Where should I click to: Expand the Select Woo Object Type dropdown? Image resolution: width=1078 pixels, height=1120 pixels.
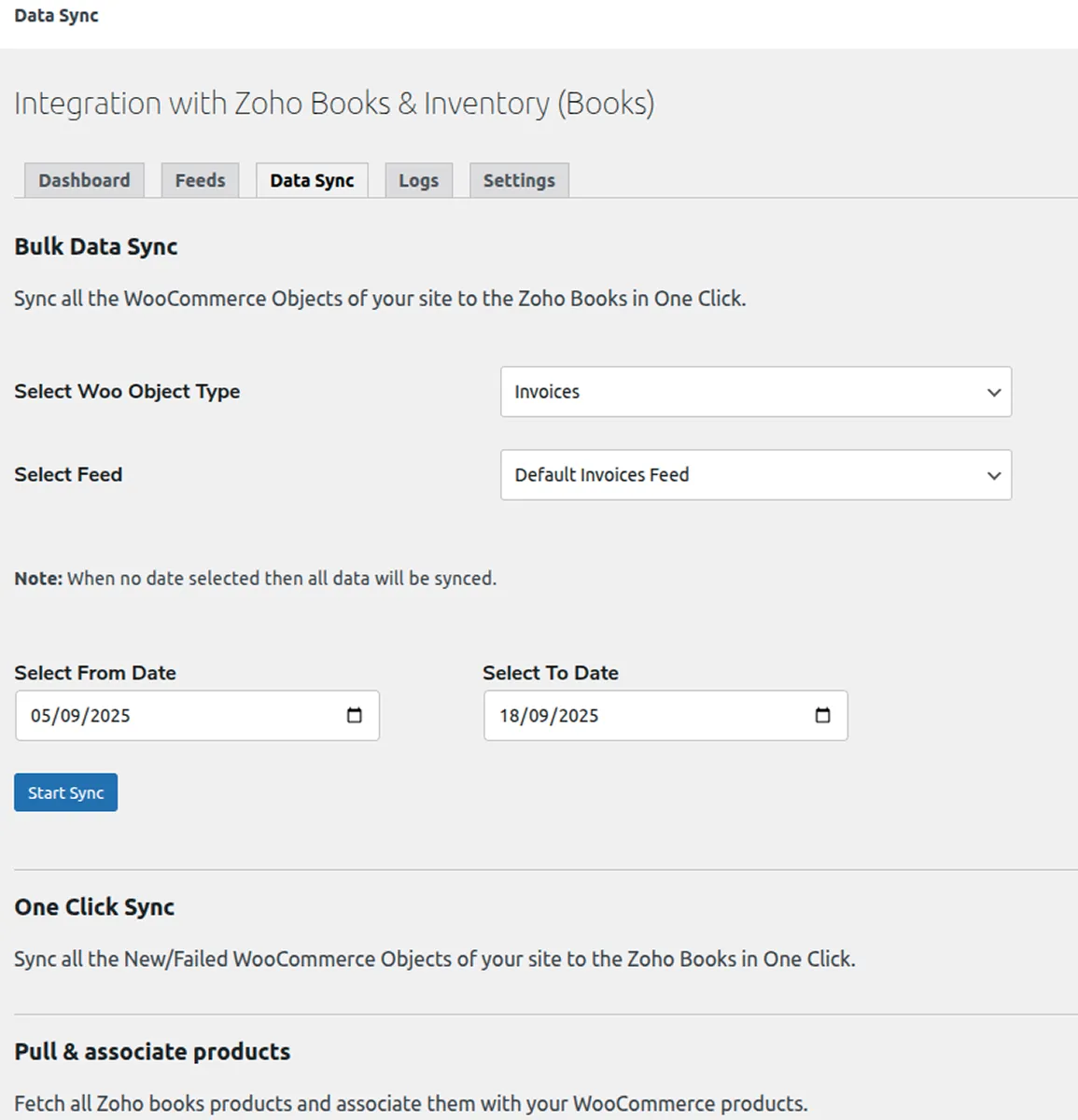[755, 392]
